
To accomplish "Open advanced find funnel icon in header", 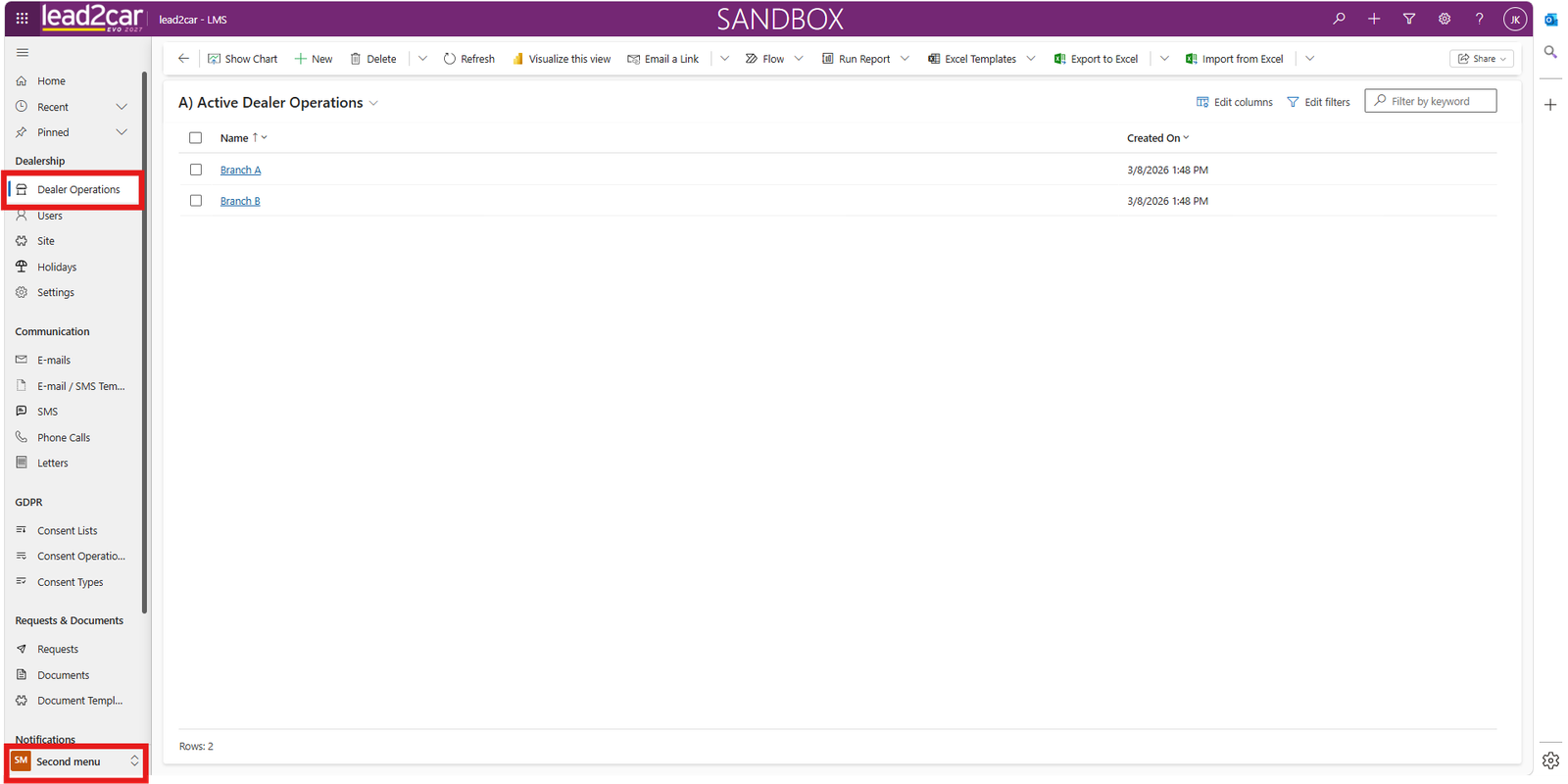I will (1409, 19).
